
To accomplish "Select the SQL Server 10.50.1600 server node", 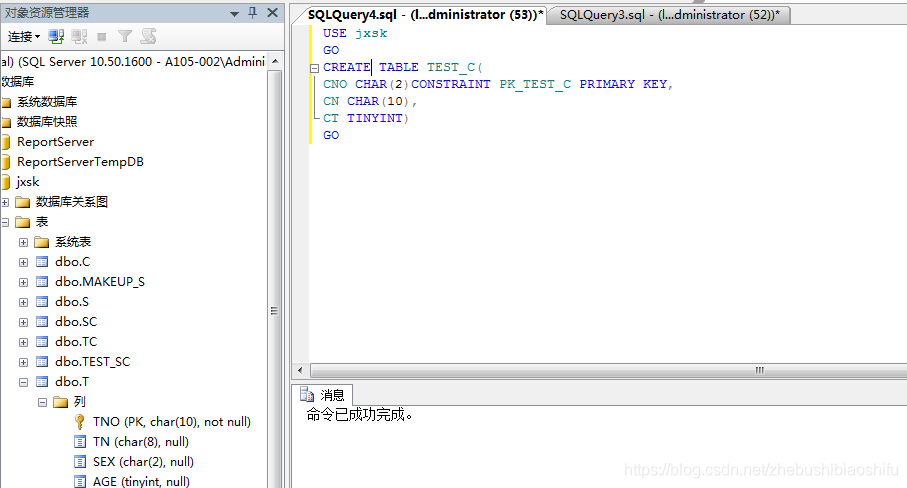I will coord(133,62).
